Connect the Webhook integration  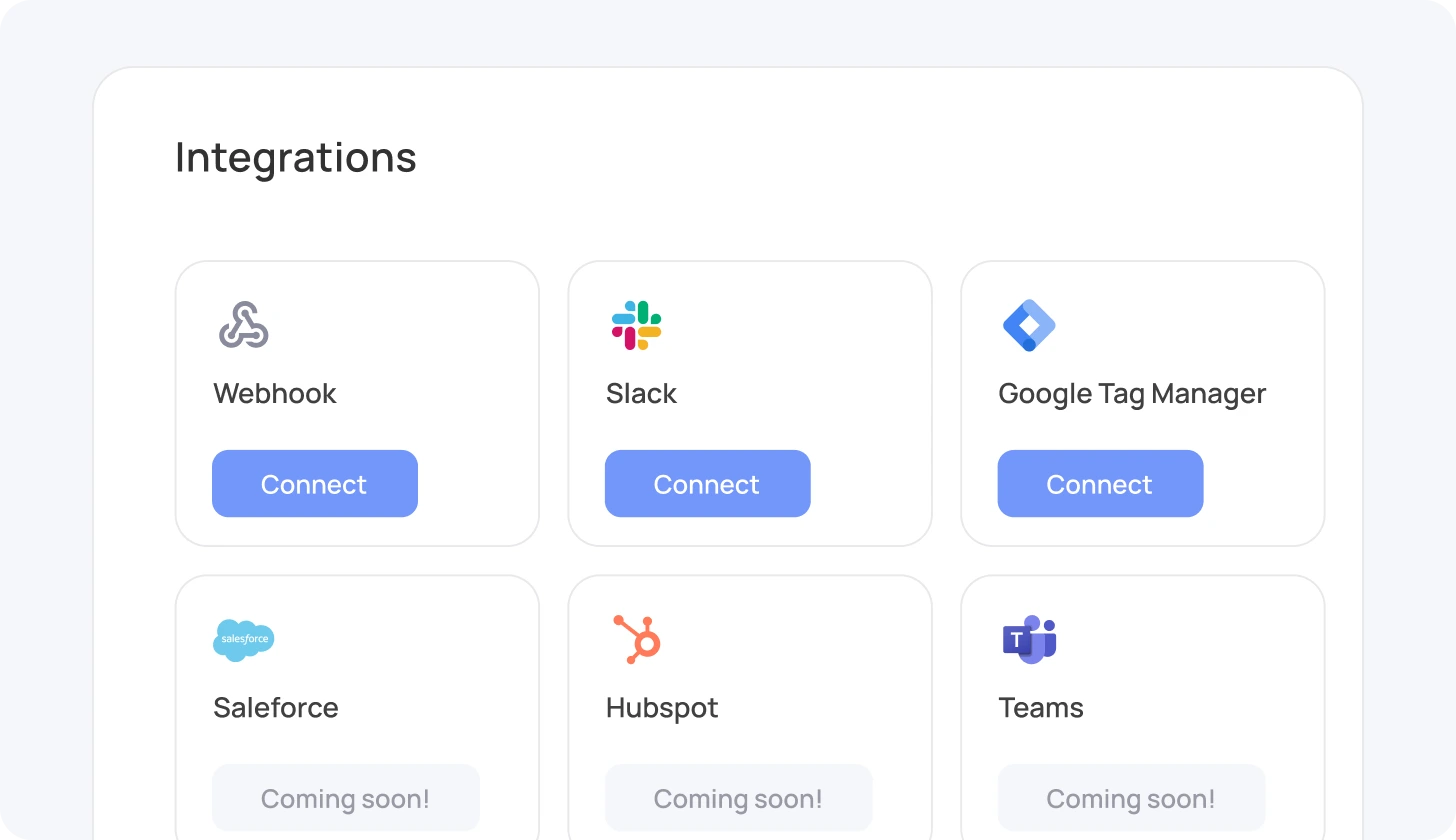click(x=314, y=484)
